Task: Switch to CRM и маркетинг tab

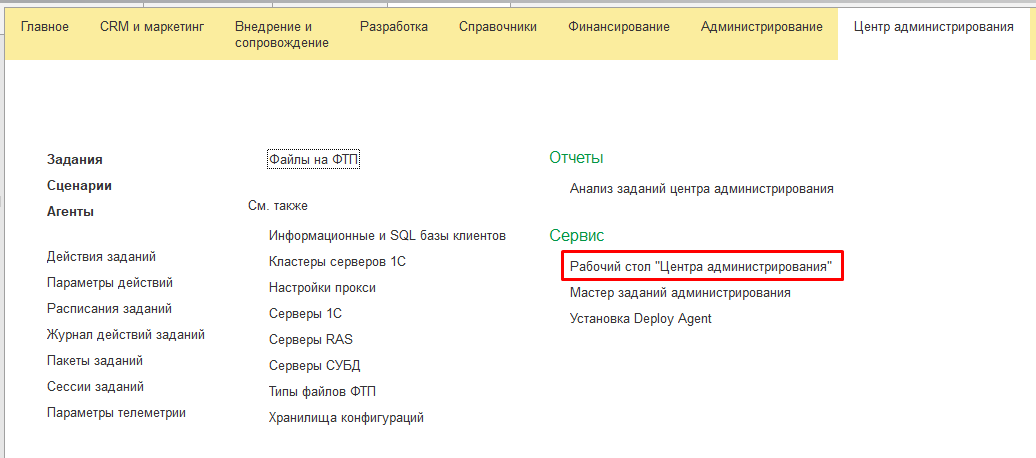Action: click(x=152, y=27)
